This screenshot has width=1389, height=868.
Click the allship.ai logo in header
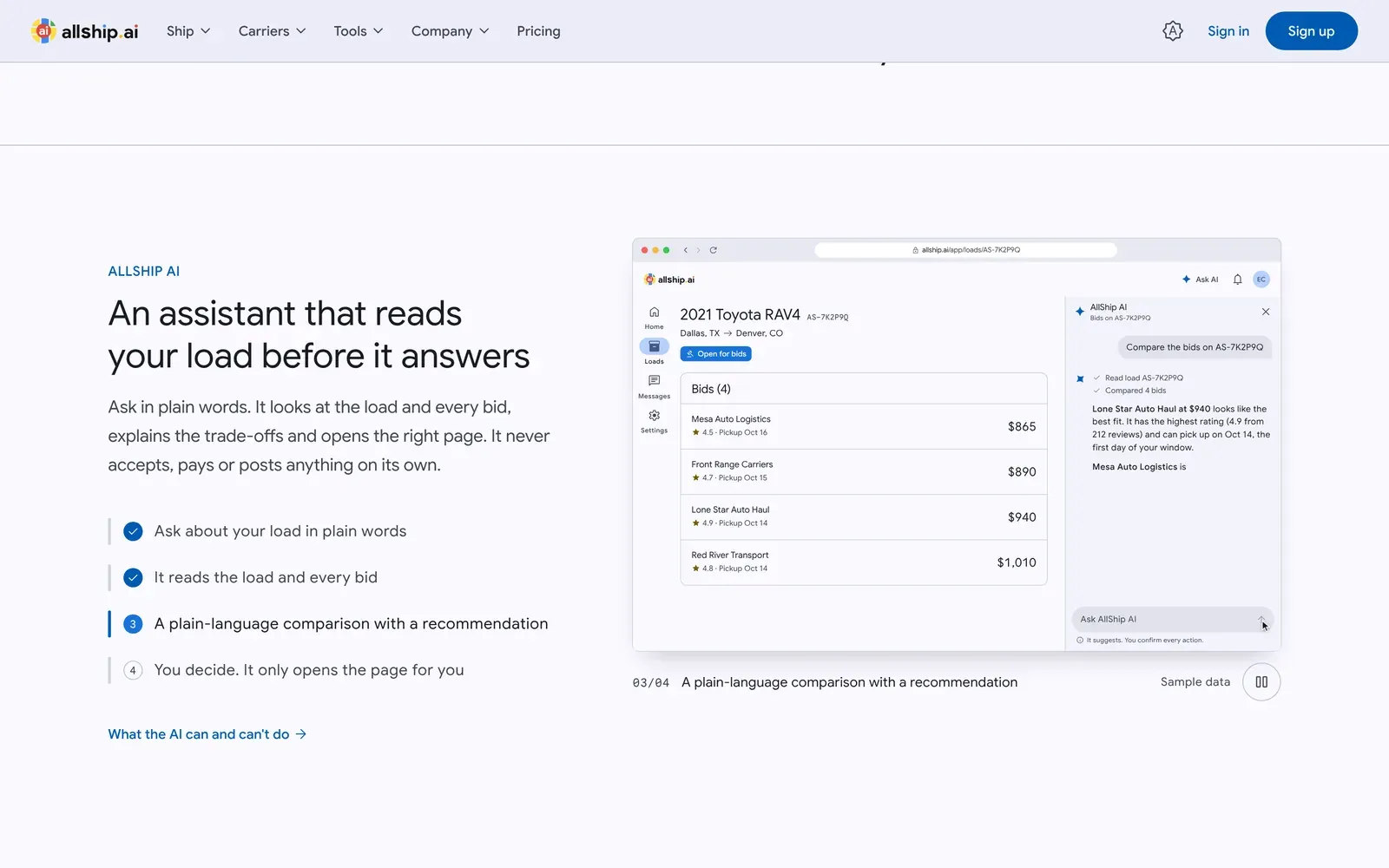84,31
